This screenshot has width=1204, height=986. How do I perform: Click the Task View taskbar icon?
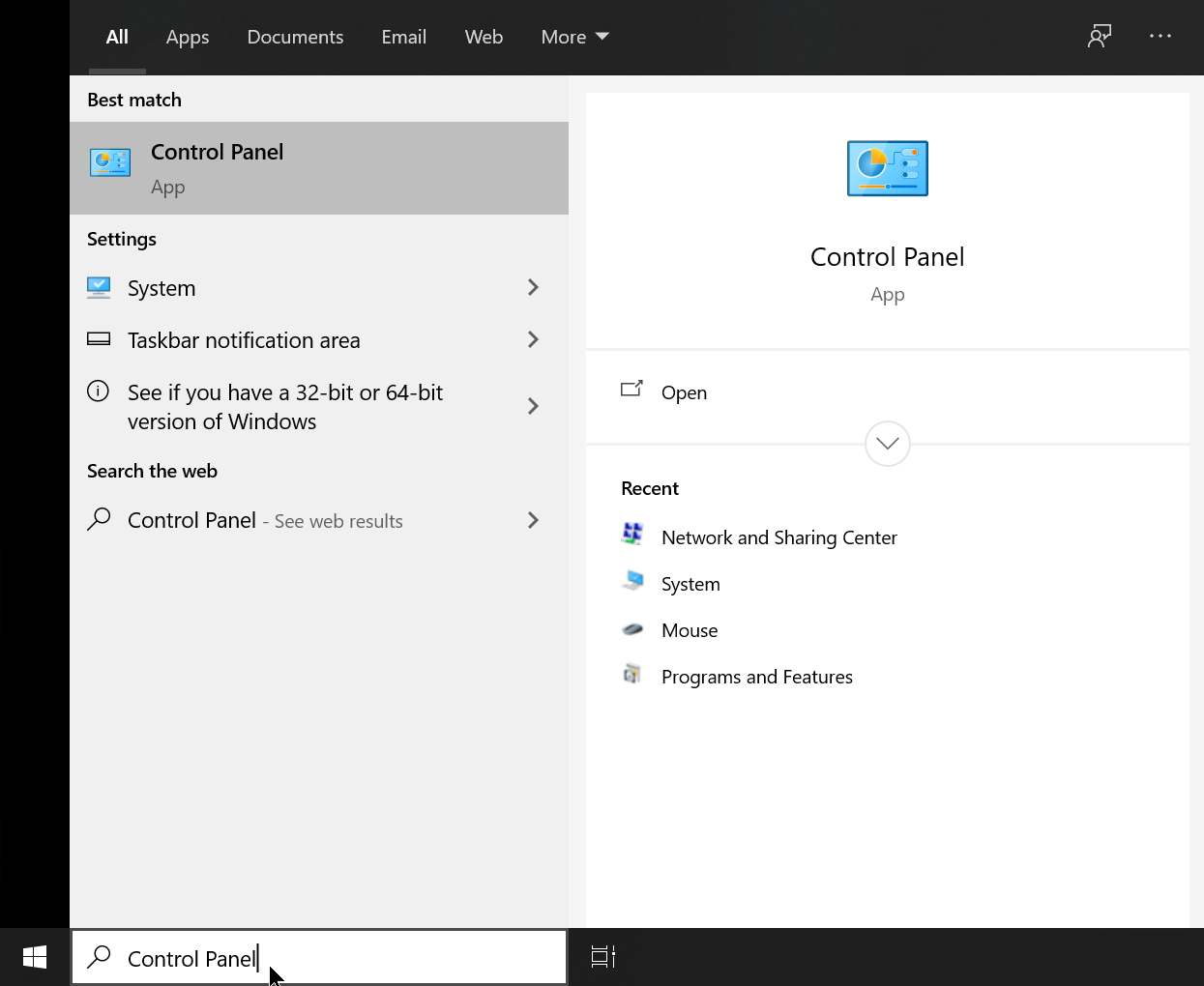(603, 957)
